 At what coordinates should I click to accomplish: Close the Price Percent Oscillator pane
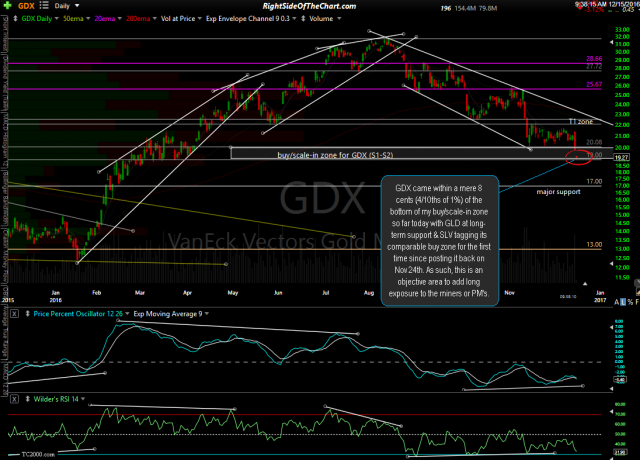14,313
